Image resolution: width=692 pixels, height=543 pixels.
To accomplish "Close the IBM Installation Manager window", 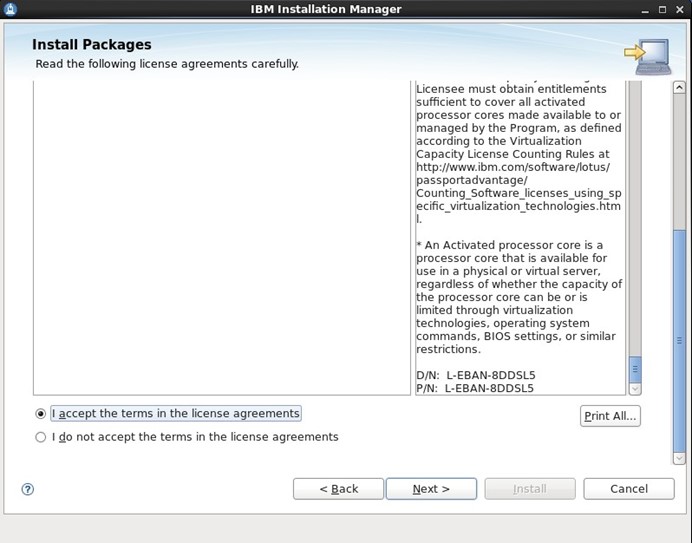I will (679, 9).
